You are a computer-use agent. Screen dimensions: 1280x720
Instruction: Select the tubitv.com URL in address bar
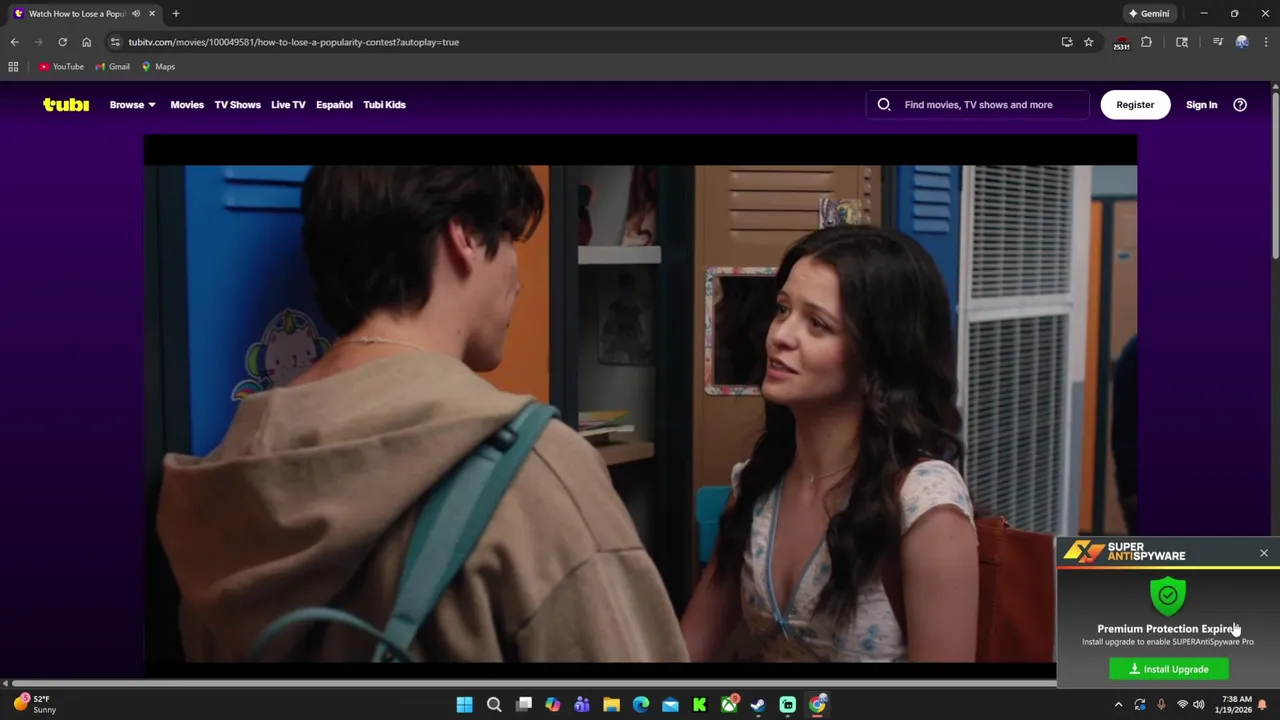[293, 42]
